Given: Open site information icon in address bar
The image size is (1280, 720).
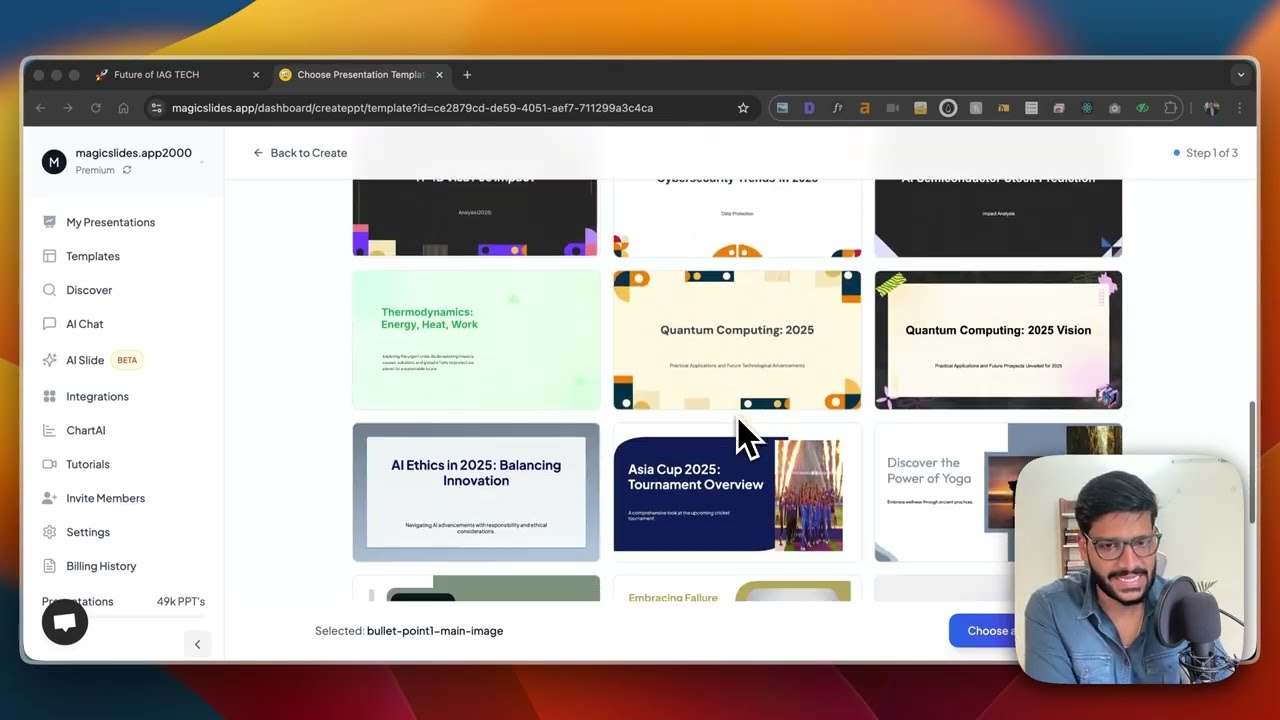Looking at the screenshot, I should tap(155, 108).
